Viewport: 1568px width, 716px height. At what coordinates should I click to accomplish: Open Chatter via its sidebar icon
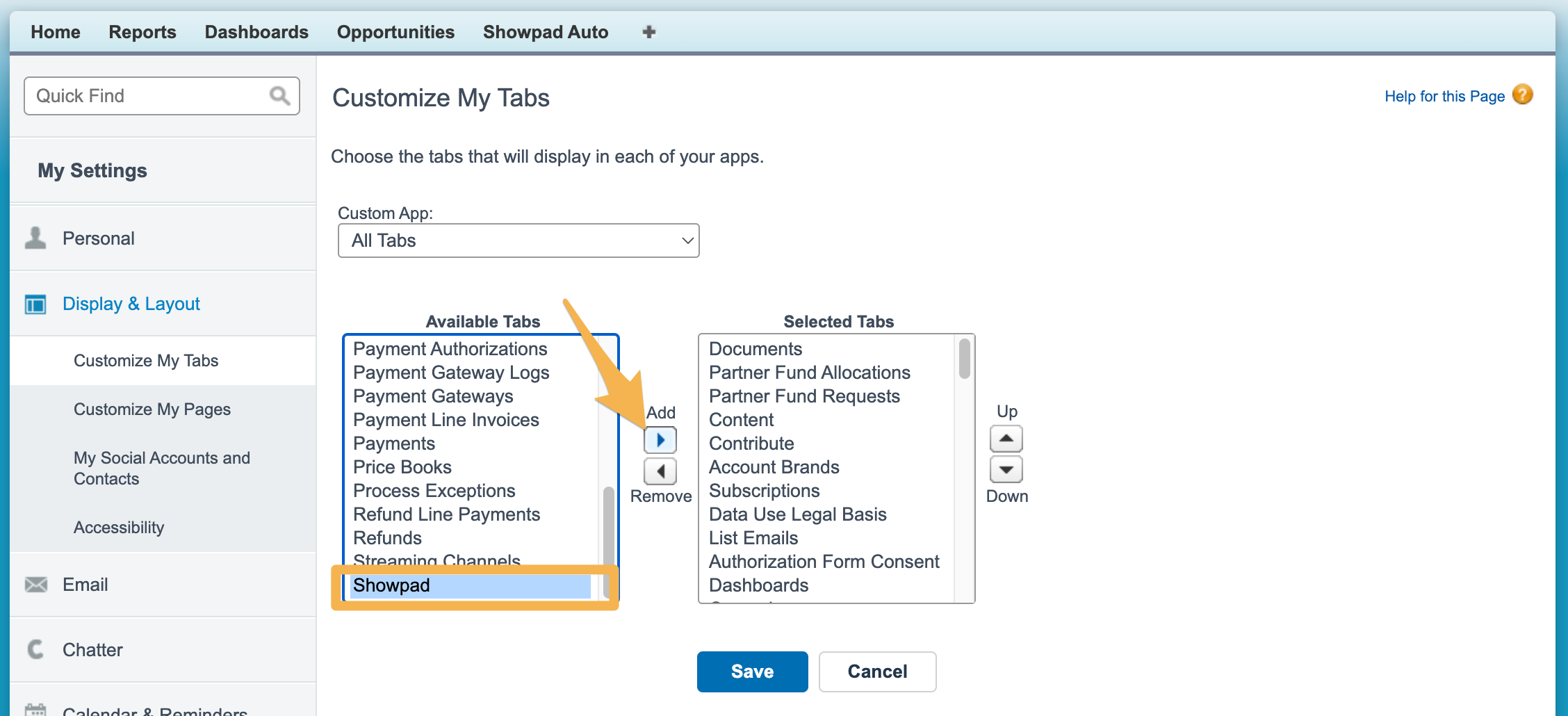coord(35,649)
